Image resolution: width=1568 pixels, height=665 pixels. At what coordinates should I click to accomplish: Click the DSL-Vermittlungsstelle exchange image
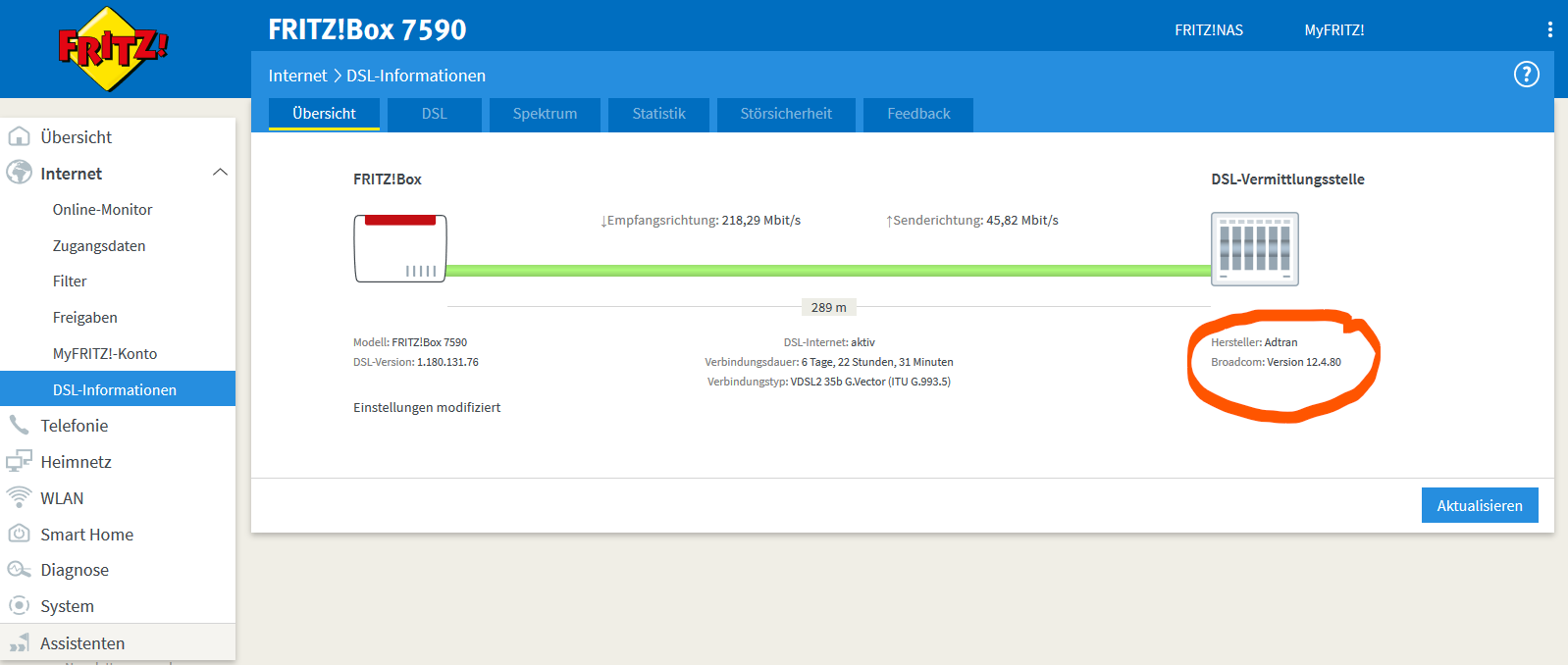(1254, 249)
